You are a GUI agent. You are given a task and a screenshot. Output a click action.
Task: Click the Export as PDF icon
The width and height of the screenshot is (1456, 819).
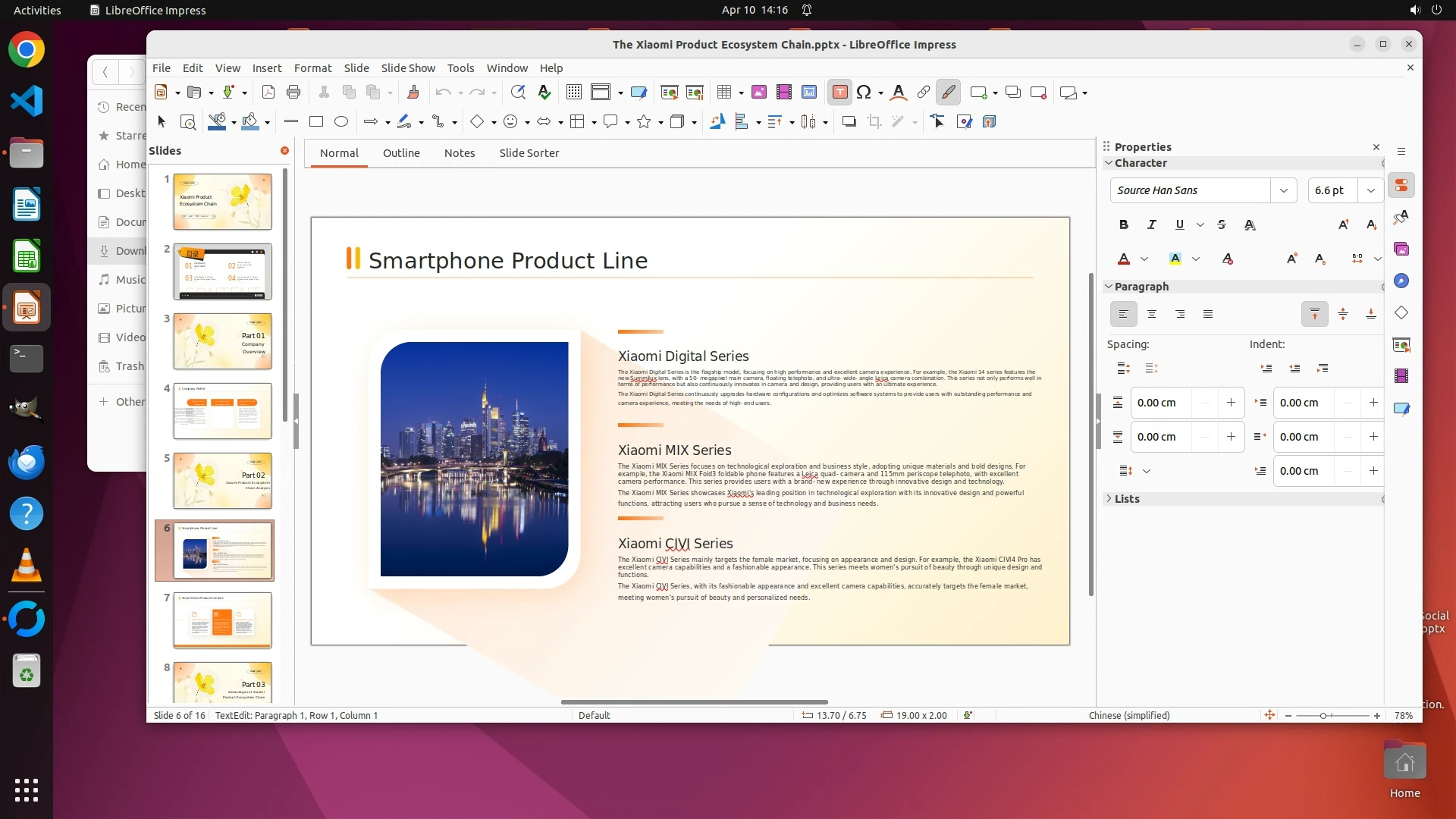268,93
